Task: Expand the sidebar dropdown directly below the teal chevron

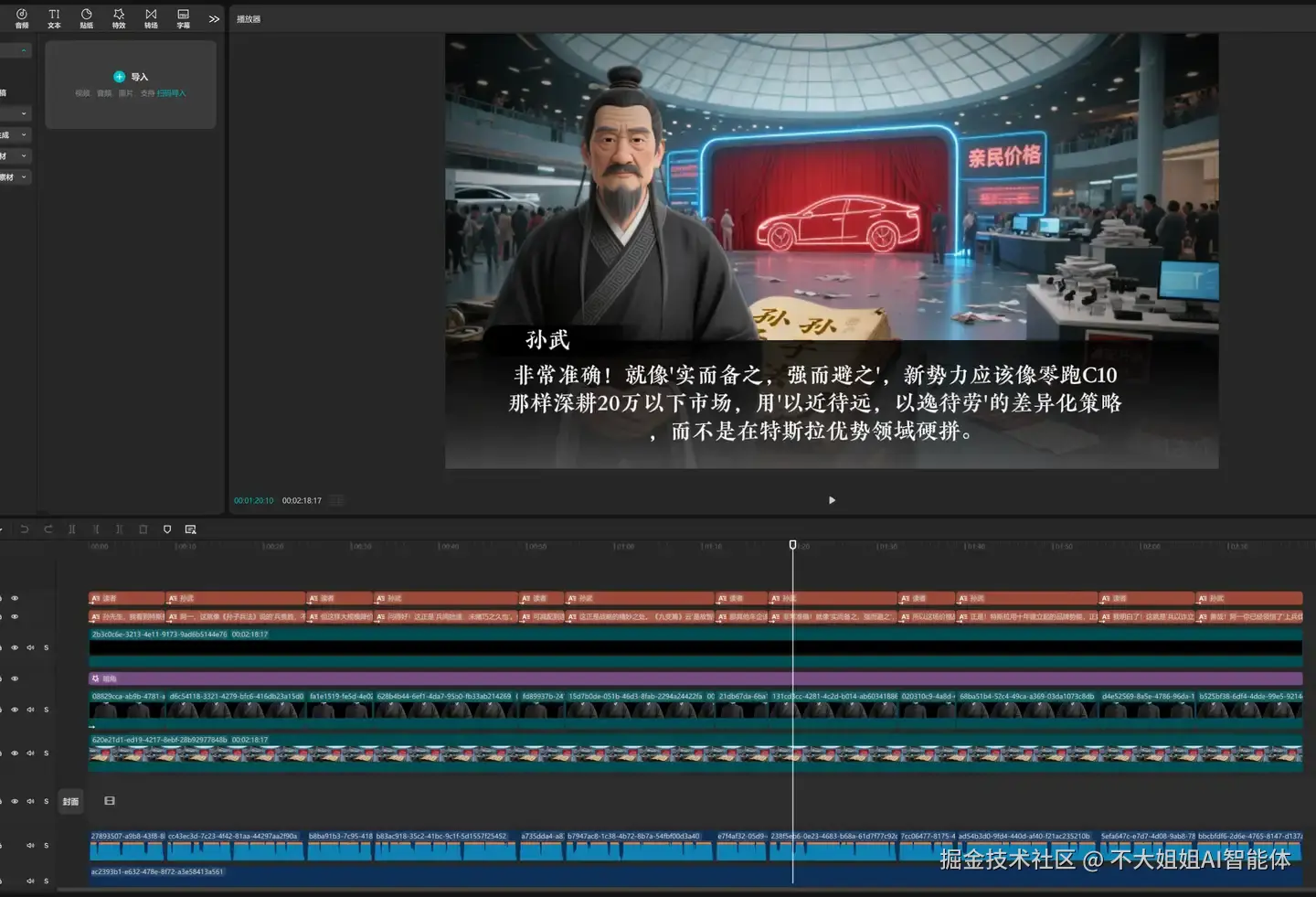Action: [x=24, y=113]
